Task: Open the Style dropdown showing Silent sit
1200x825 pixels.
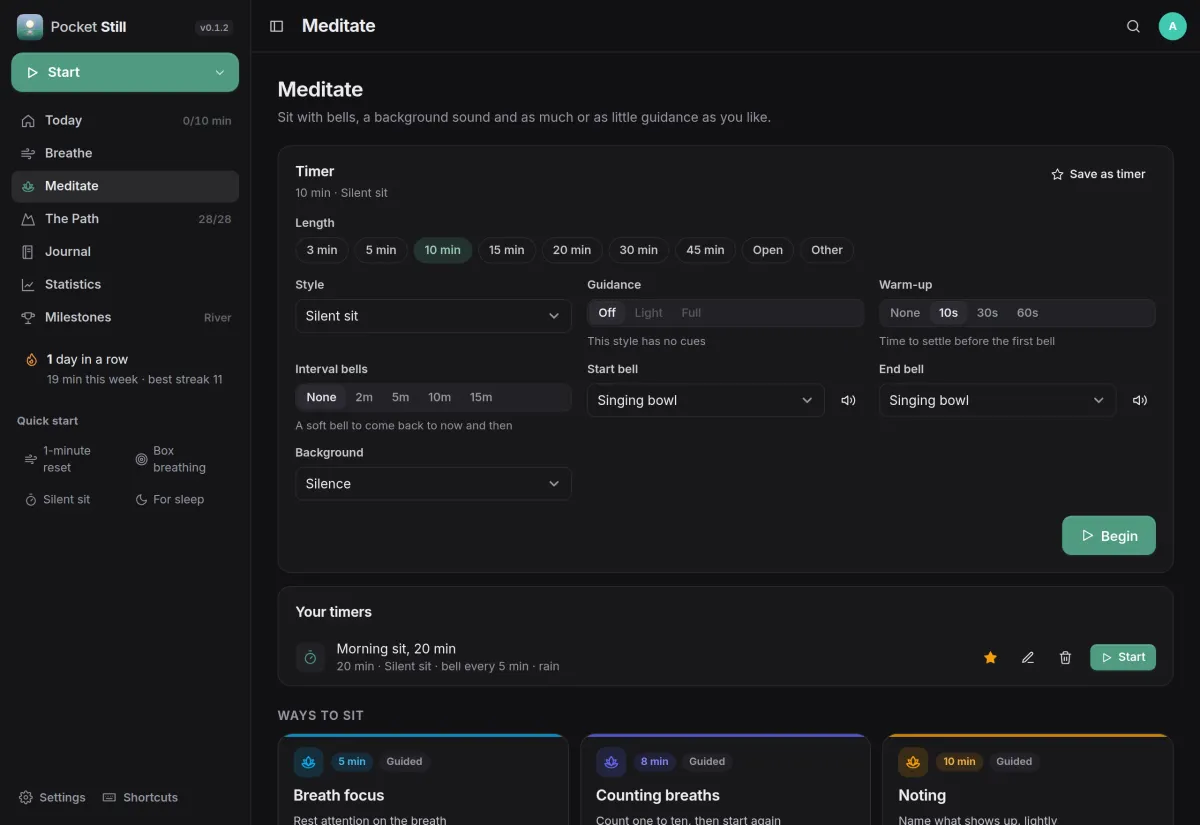Action: (433, 316)
